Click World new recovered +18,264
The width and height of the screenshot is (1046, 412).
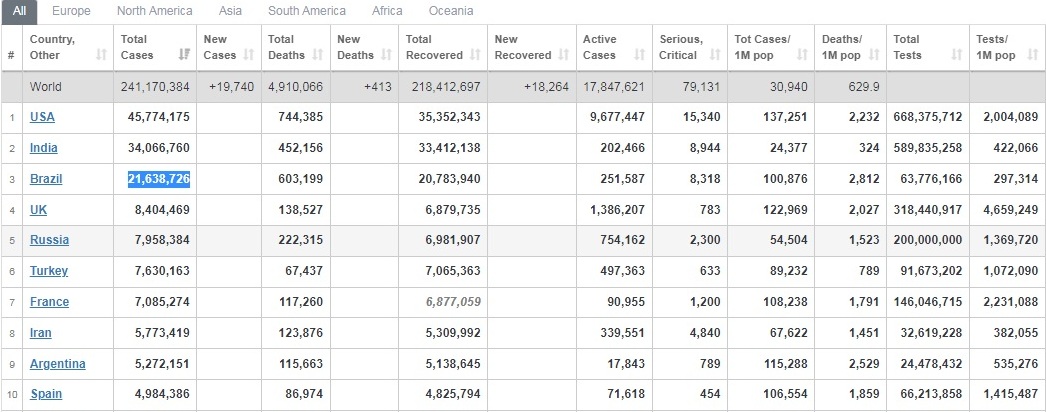click(x=546, y=87)
